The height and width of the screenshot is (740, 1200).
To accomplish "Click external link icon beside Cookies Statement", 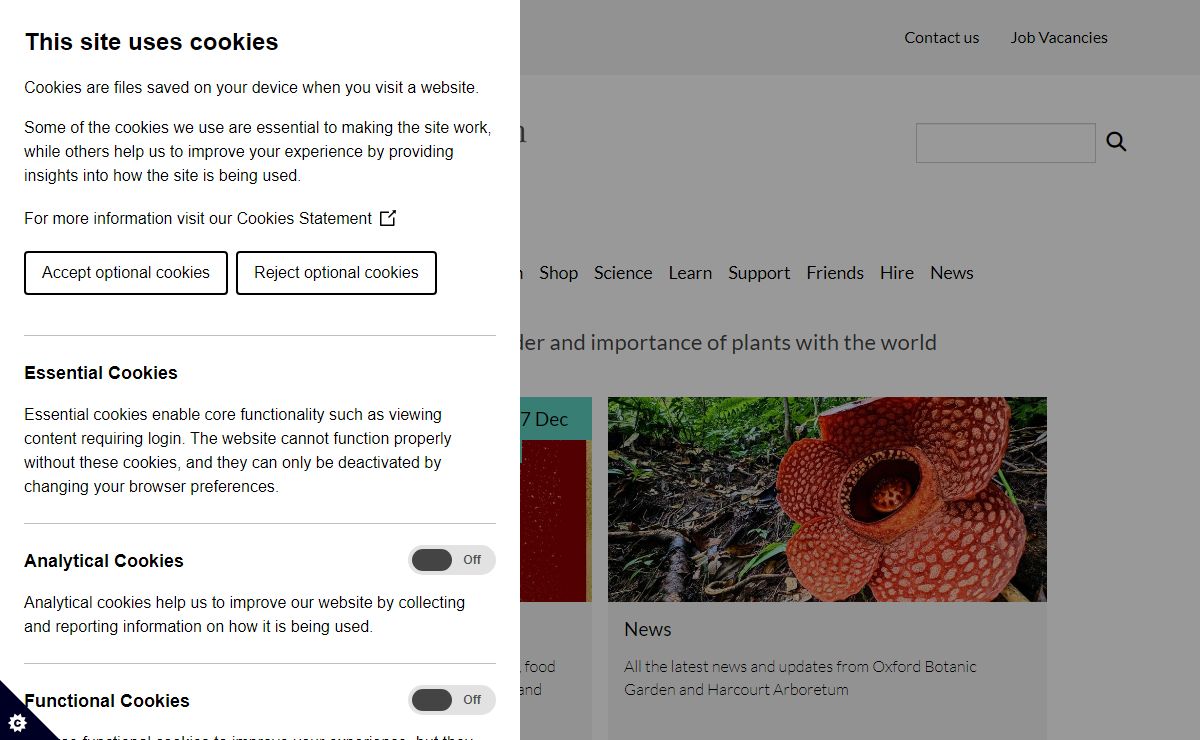I will point(388,218).
